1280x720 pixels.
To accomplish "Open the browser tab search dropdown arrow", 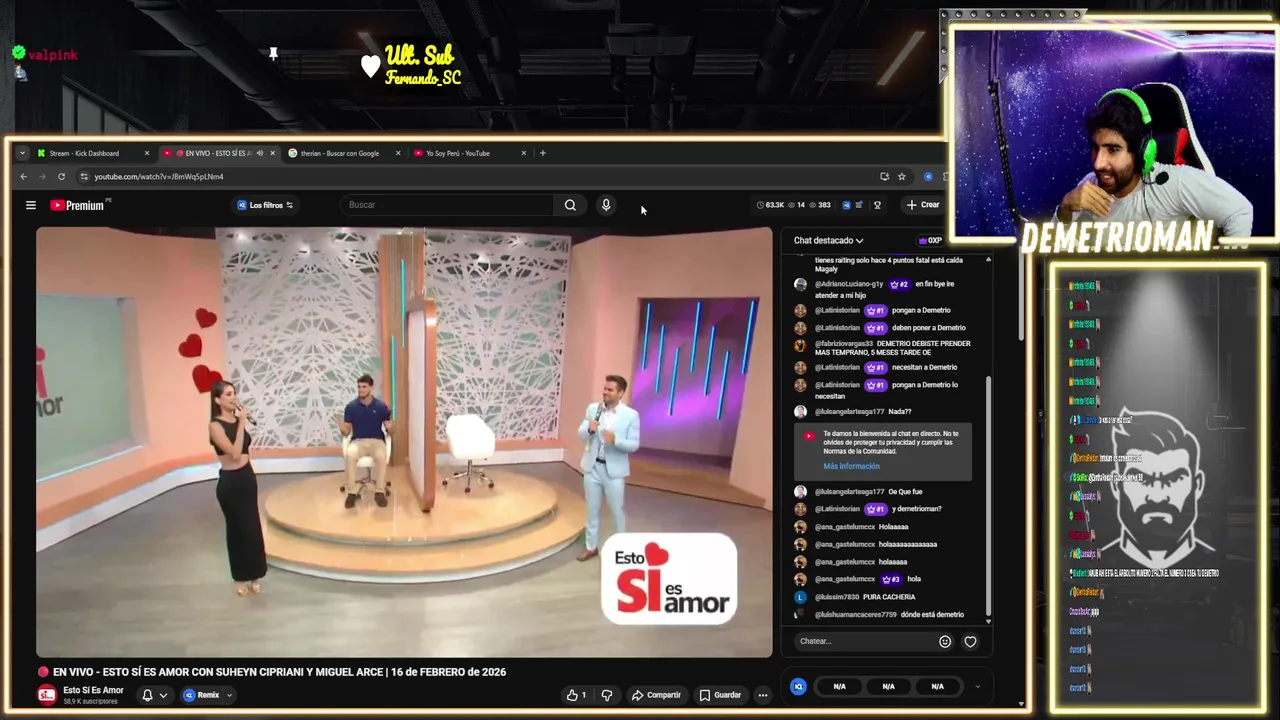I will tap(22, 153).
